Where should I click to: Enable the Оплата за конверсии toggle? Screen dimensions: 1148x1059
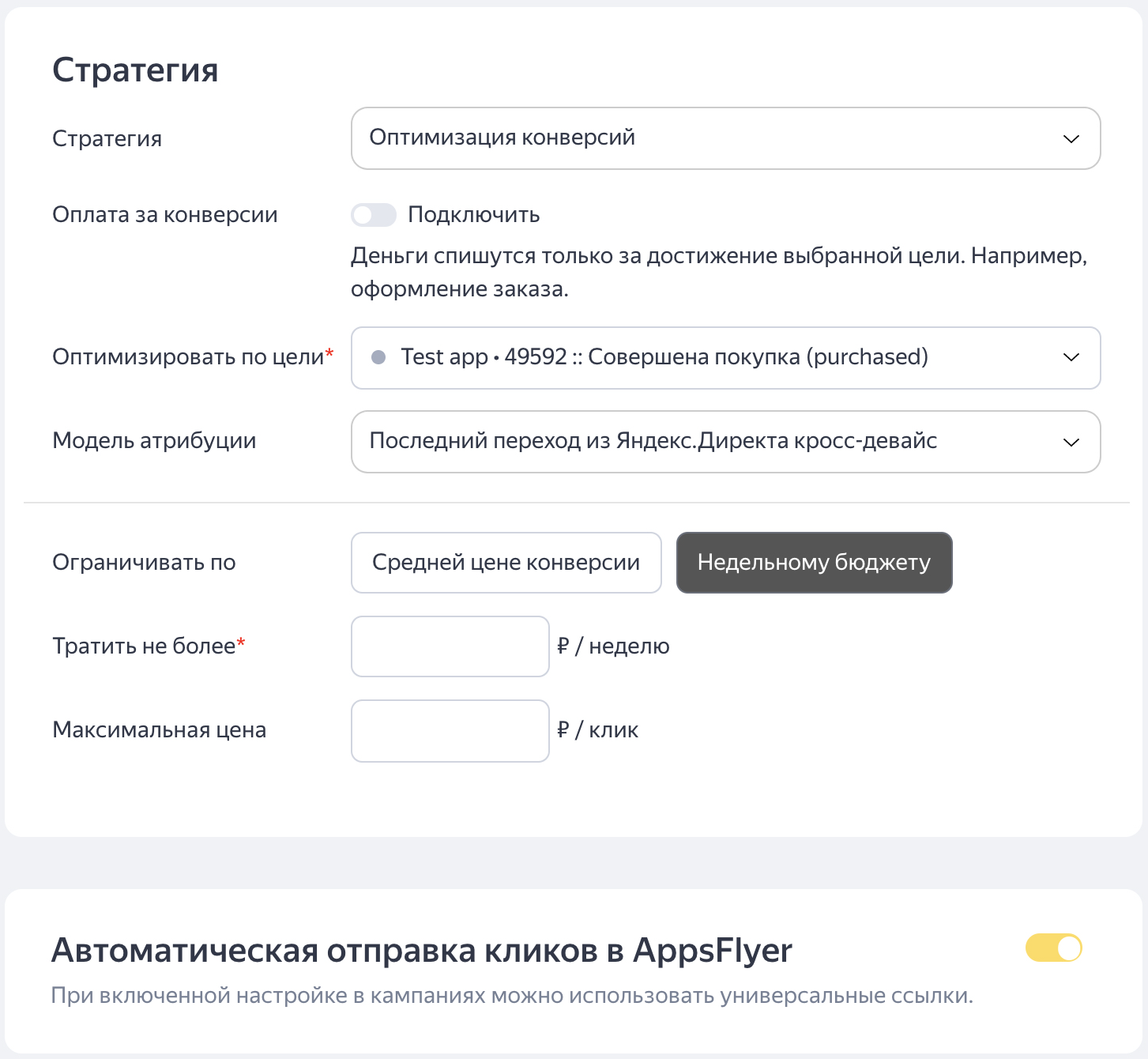click(374, 215)
